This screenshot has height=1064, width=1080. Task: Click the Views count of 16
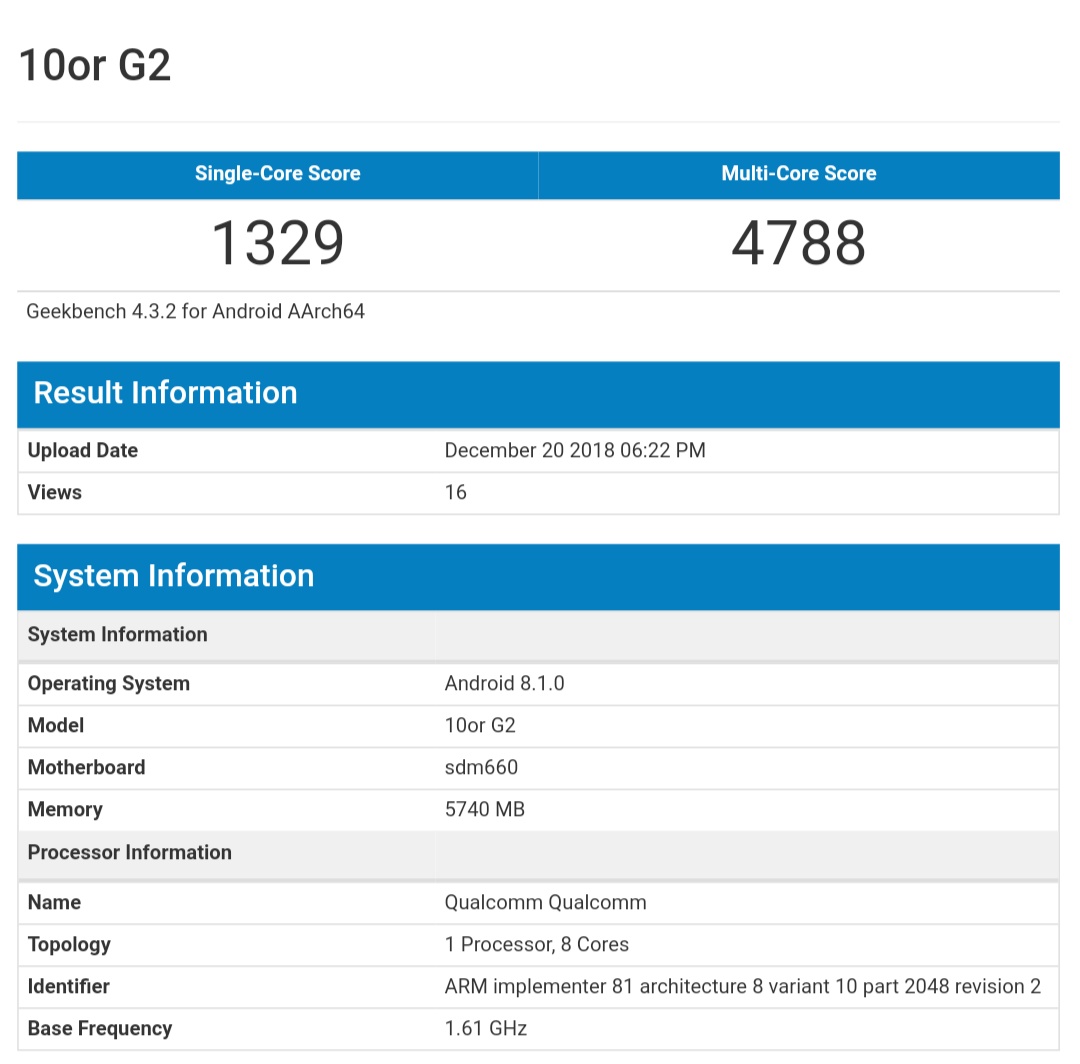455,492
